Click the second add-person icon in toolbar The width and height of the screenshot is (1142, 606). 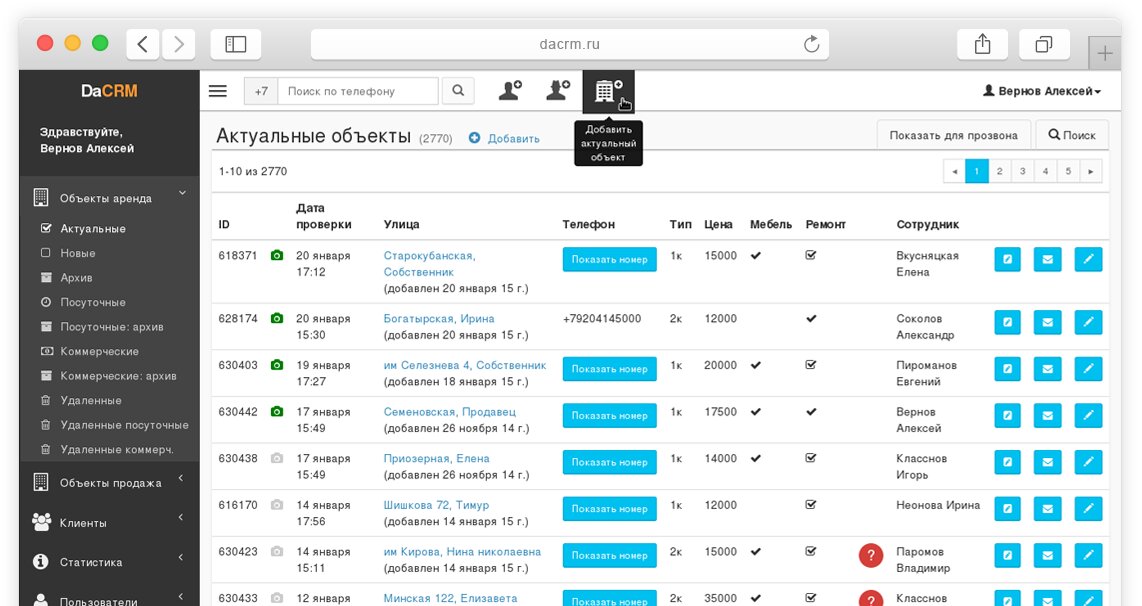[558, 90]
